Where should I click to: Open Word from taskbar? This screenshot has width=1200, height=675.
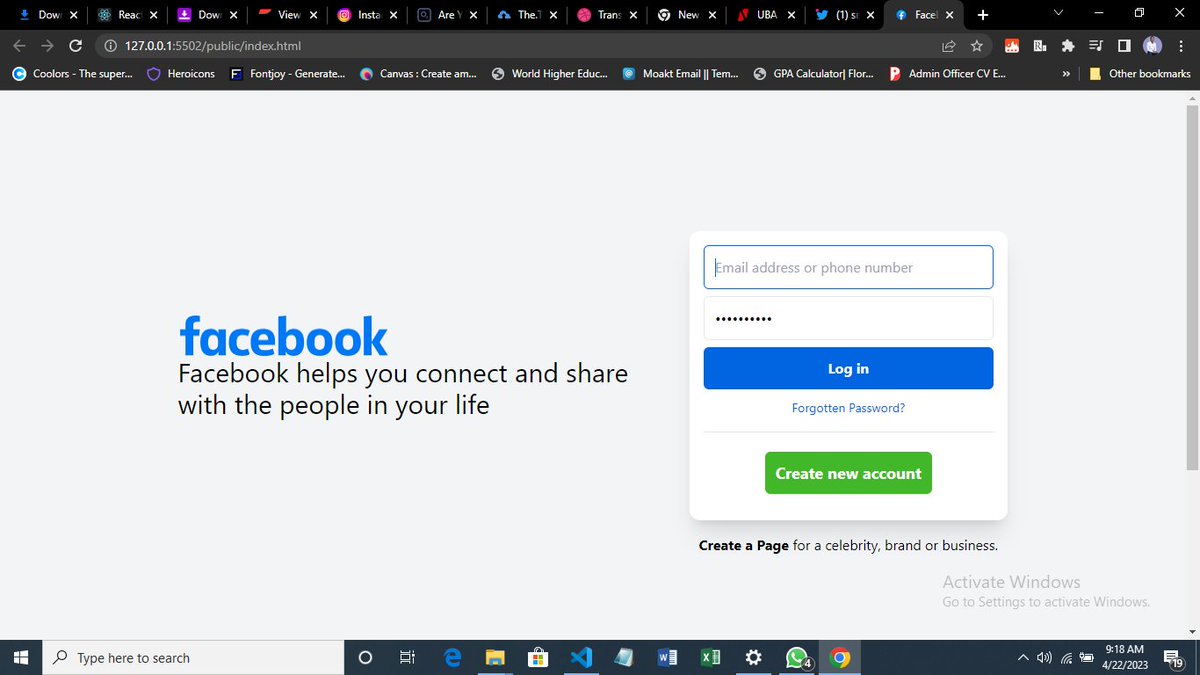(x=667, y=658)
